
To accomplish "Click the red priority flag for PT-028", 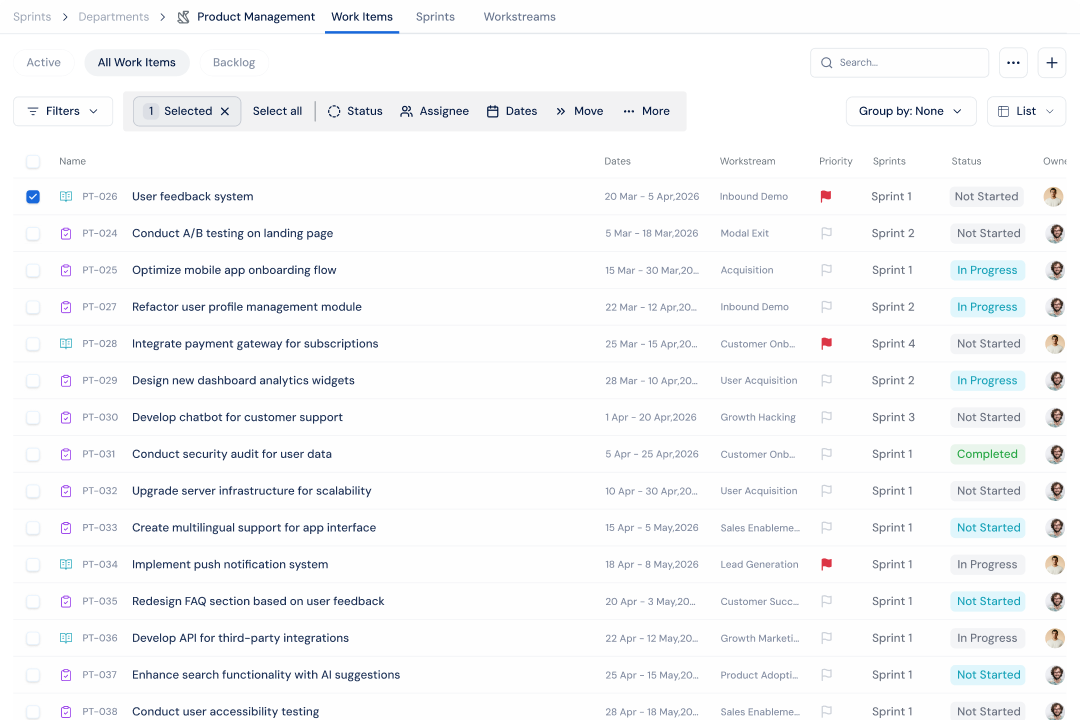I will pos(826,344).
